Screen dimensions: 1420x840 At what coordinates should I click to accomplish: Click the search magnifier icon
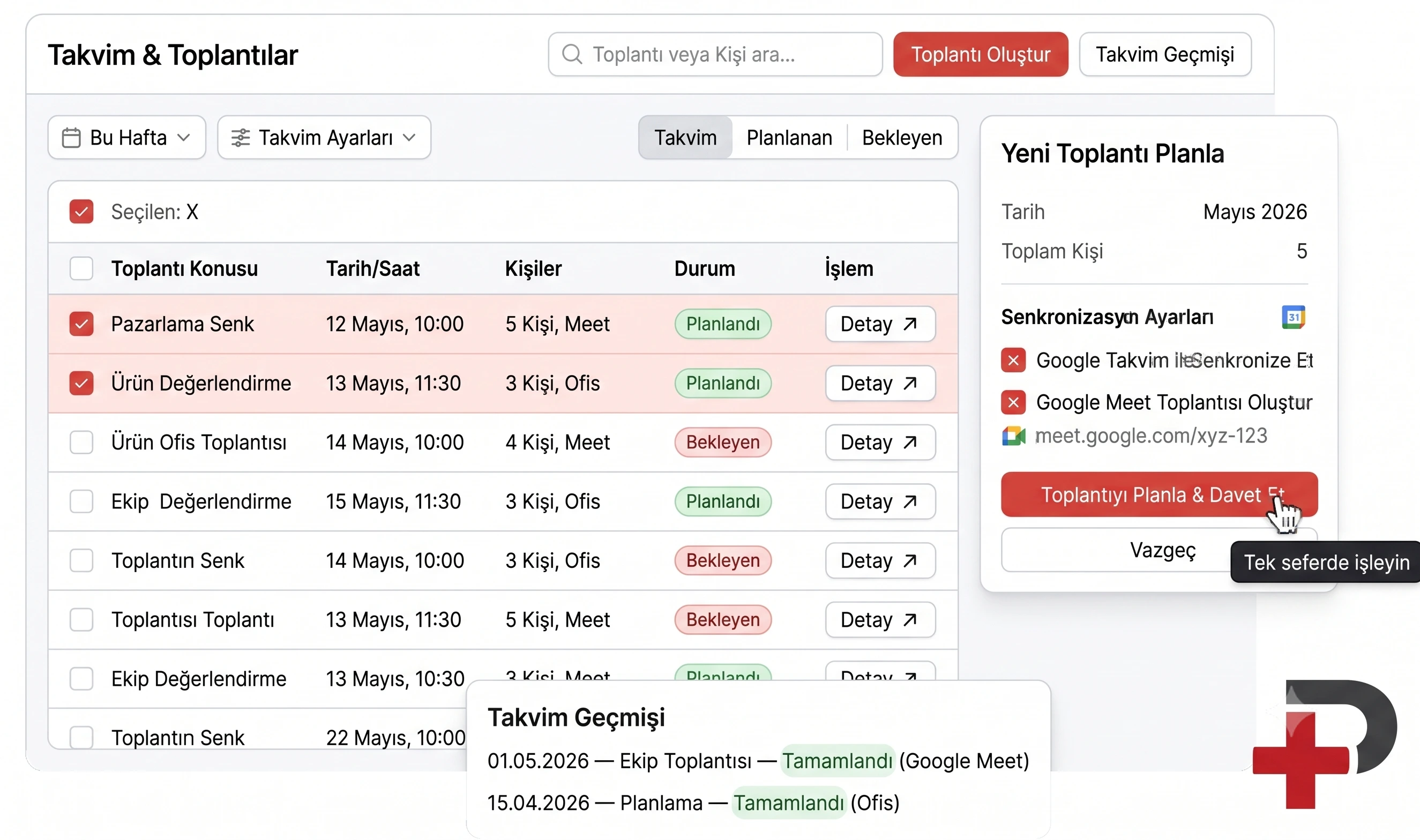[x=572, y=54]
